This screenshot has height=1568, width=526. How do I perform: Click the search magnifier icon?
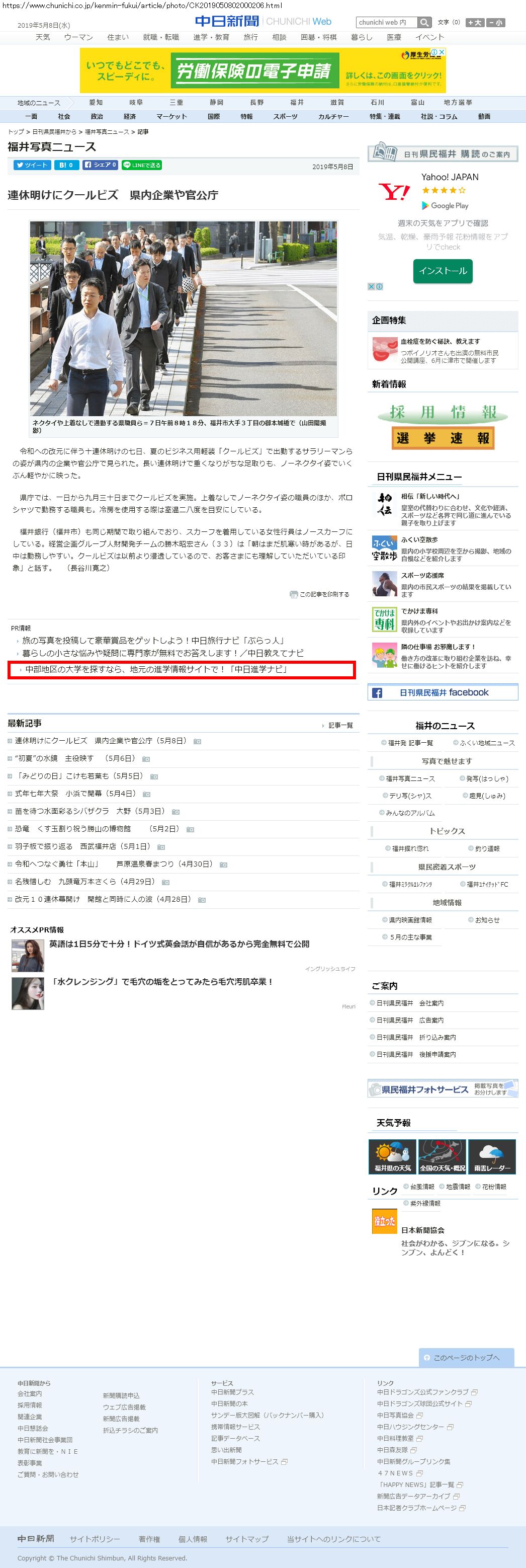424,23
